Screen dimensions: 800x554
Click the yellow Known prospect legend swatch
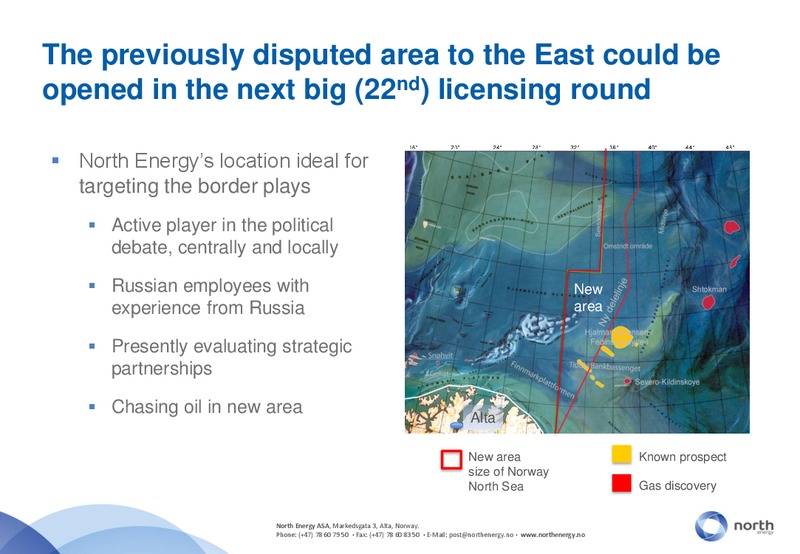click(x=621, y=454)
